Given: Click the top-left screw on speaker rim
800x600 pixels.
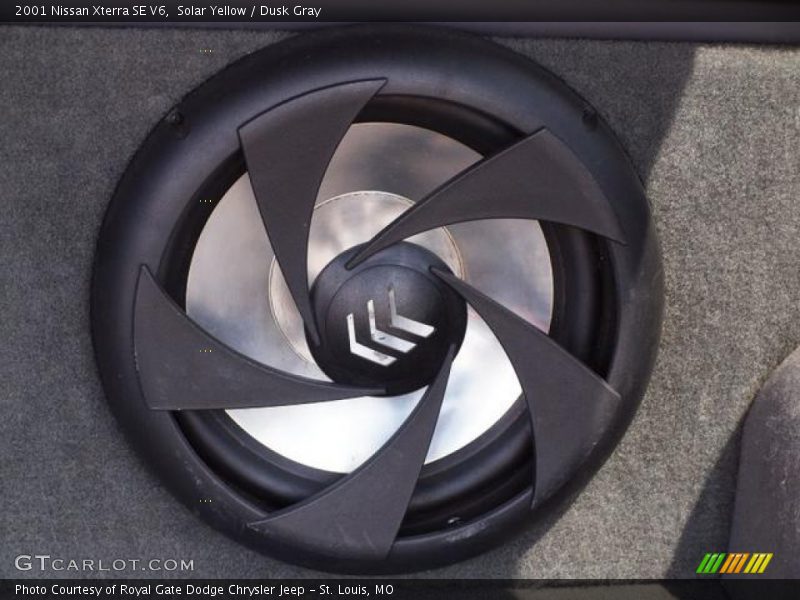Looking at the screenshot, I should [176, 117].
